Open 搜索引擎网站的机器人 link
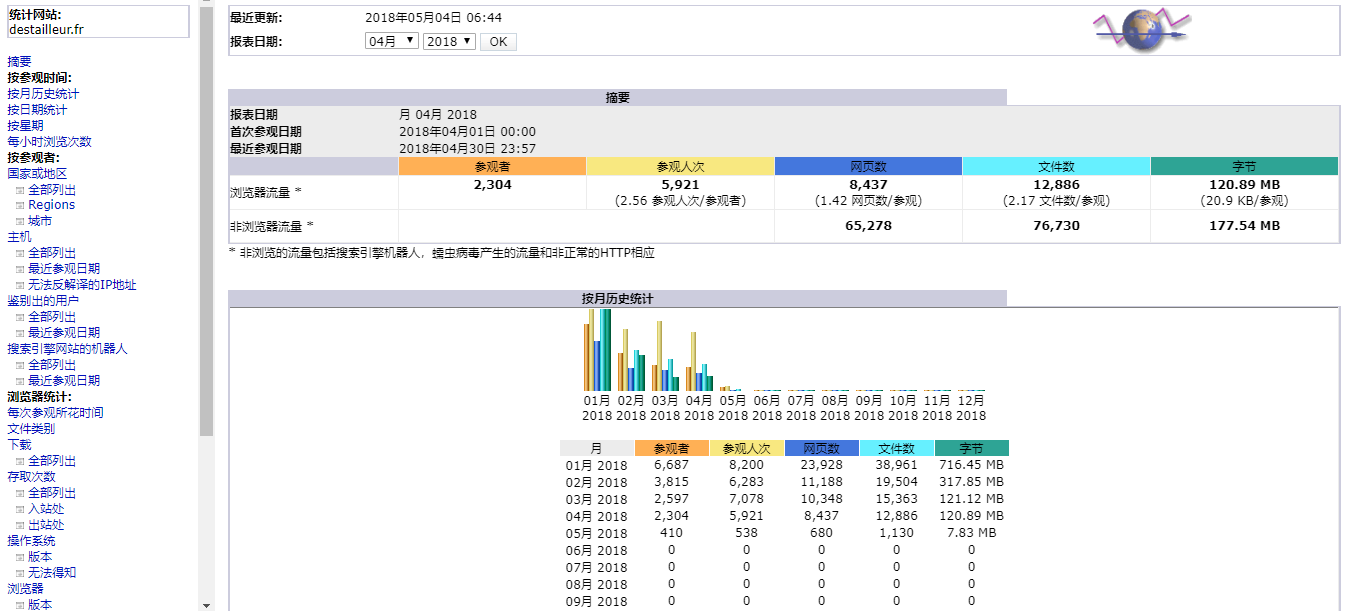Screen dimensions: 1349x611 click(x=67, y=349)
